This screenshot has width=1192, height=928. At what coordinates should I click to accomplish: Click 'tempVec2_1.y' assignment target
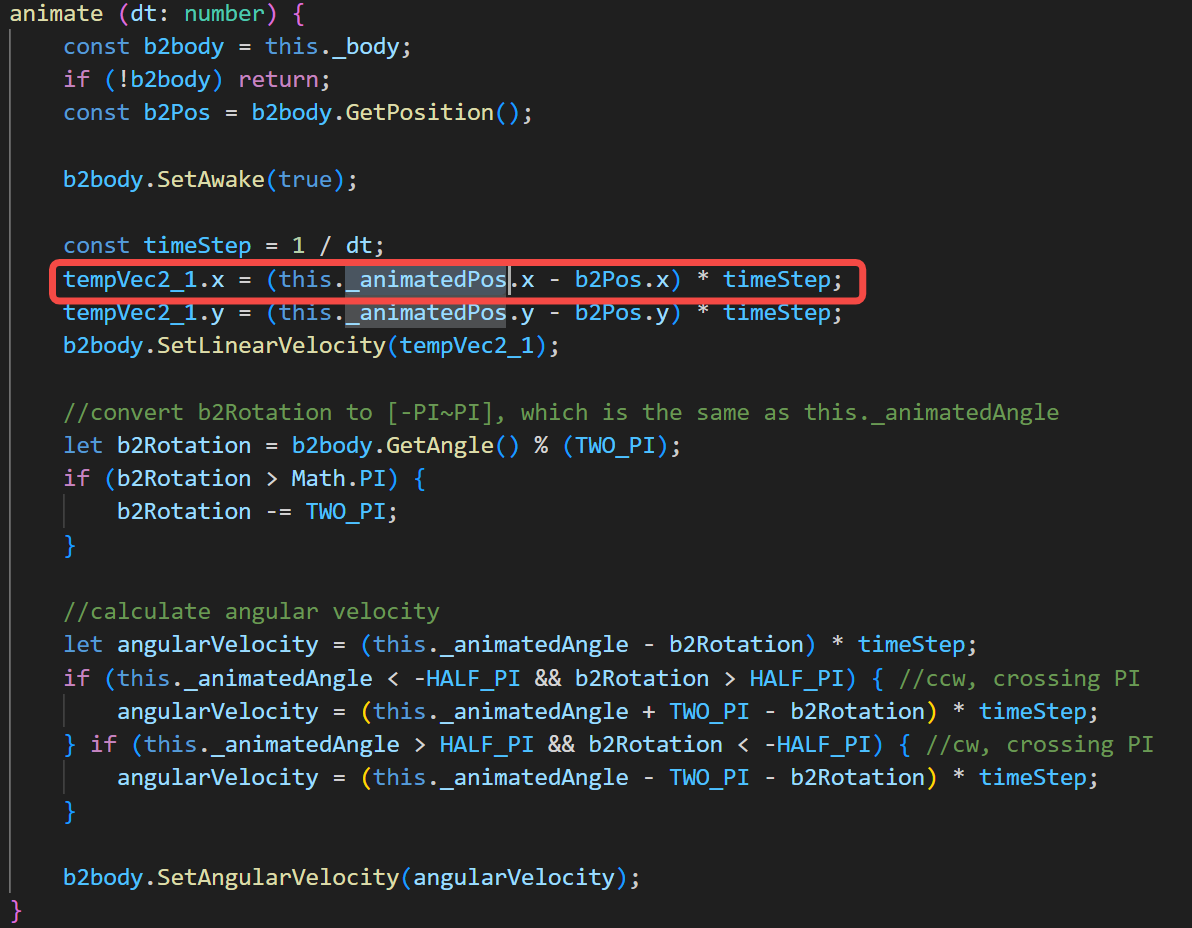(144, 312)
